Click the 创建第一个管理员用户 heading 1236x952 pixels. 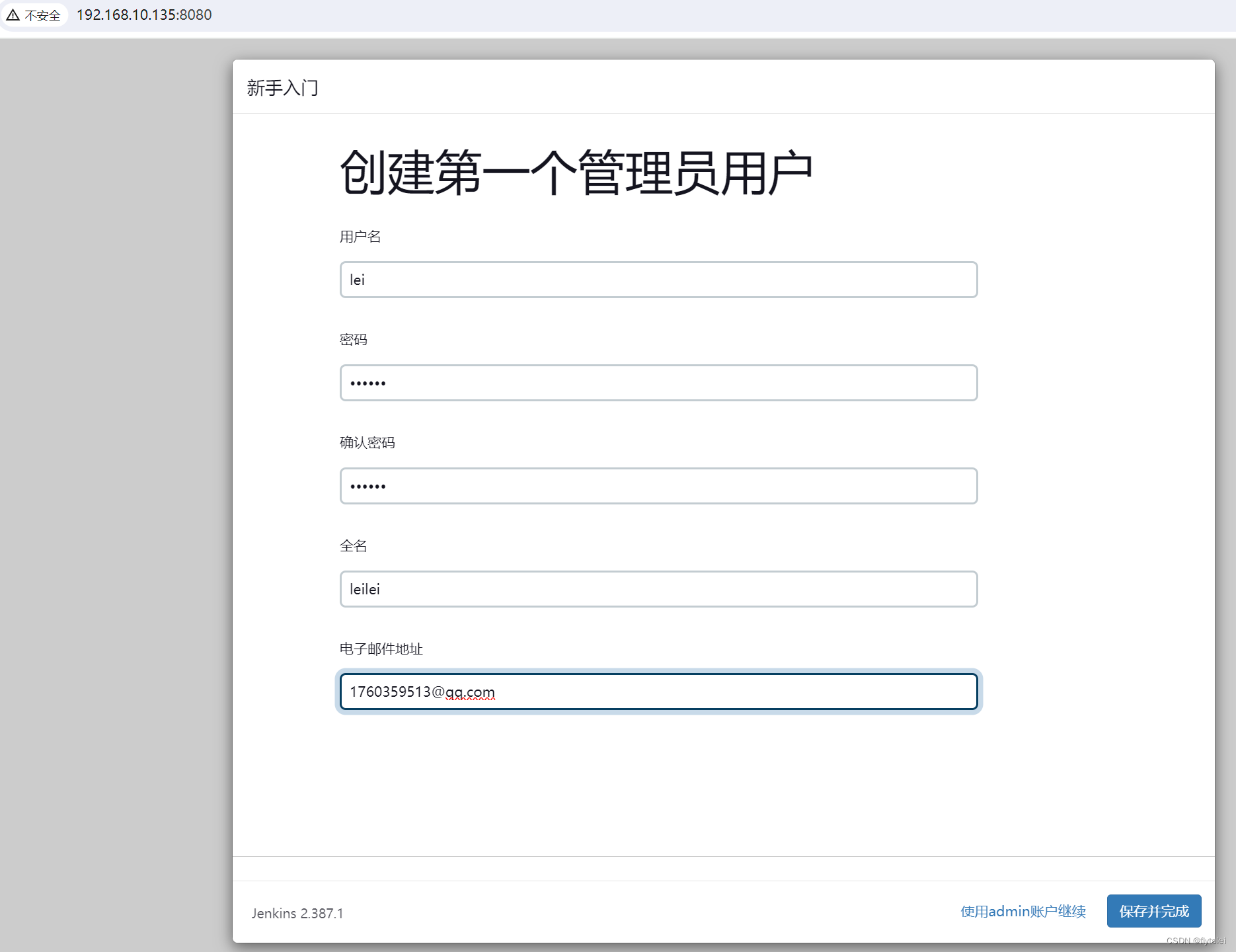[576, 173]
